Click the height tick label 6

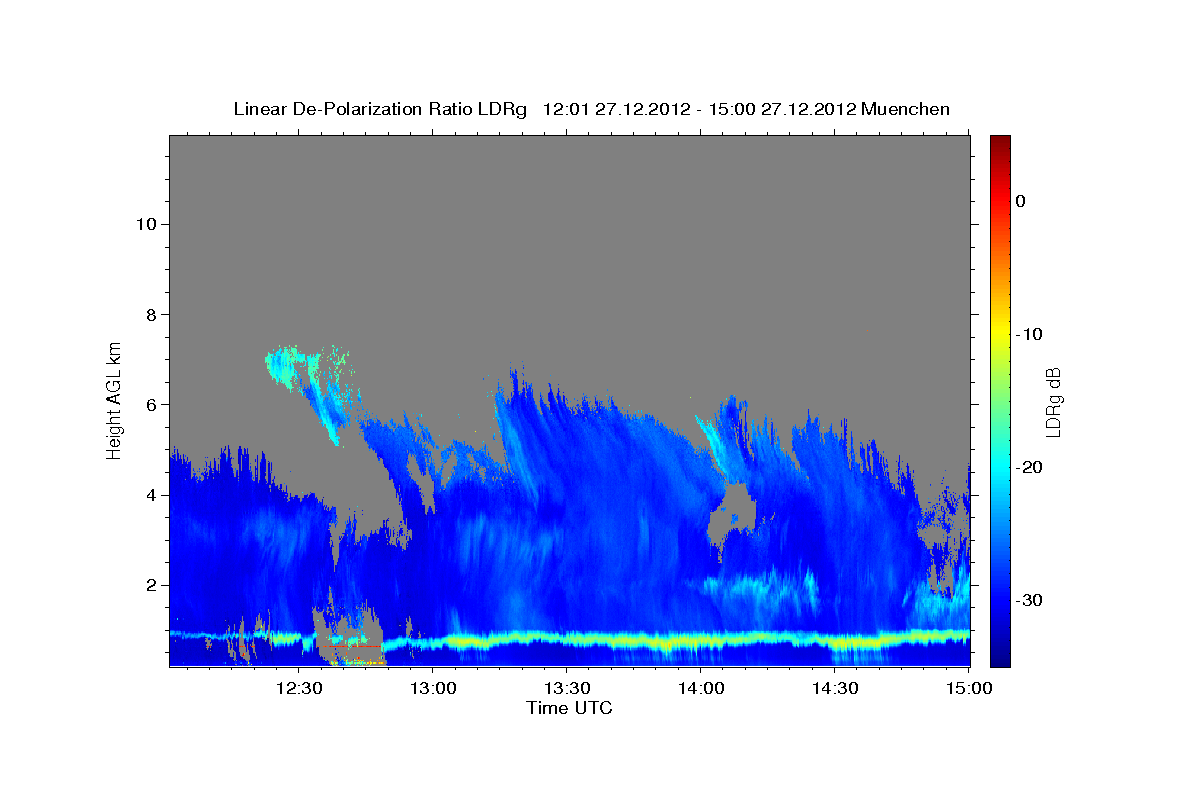pyautogui.click(x=151, y=404)
